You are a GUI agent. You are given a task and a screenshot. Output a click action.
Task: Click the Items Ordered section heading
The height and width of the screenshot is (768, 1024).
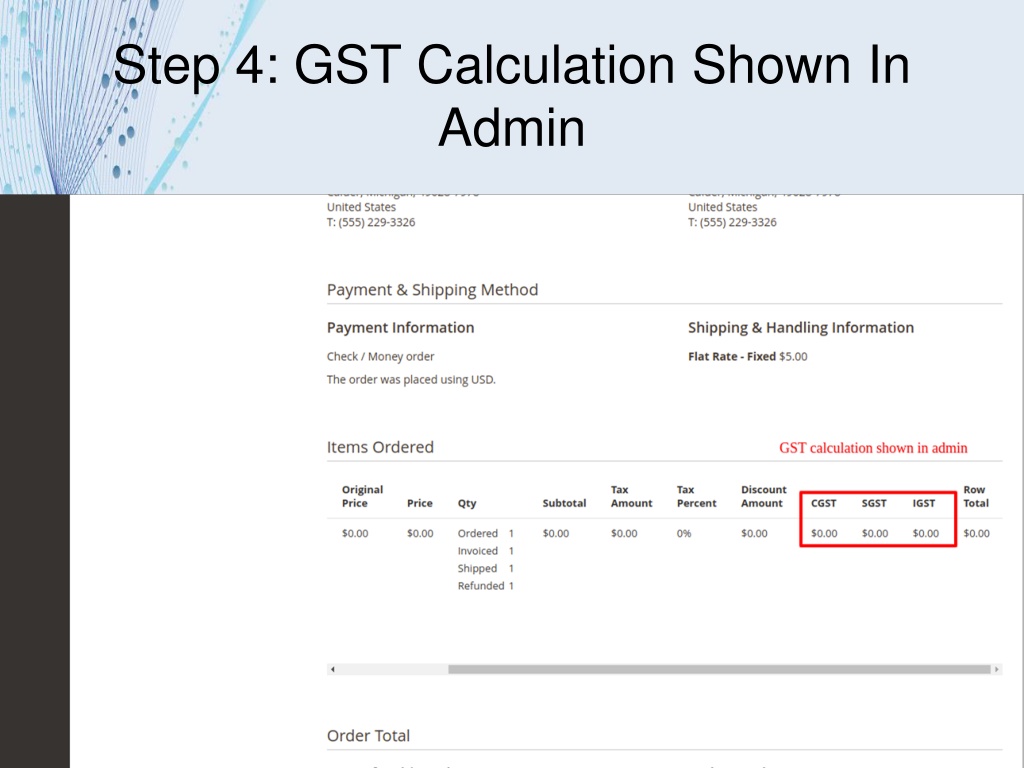380,447
